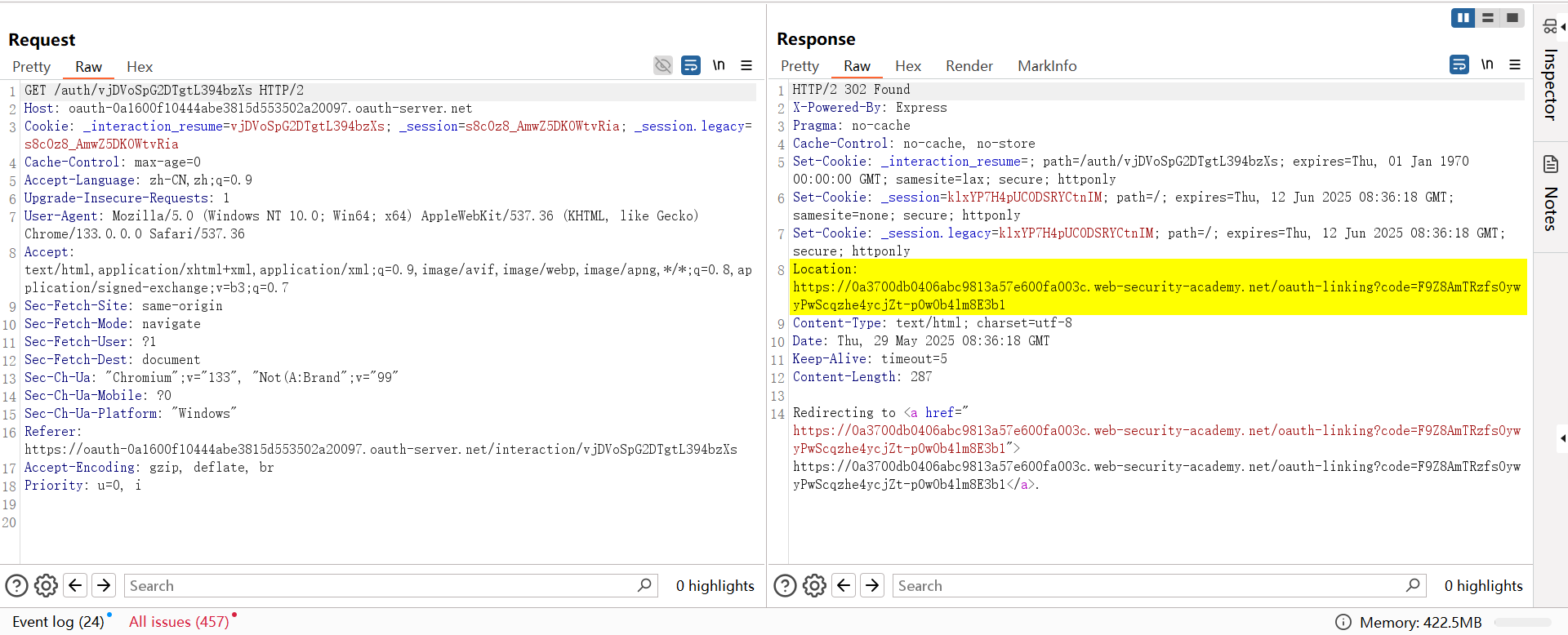The width and height of the screenshot is (1568, 635).
Task: Select the combined tabbed layout icon
Action: click(x=1512, y=18)
